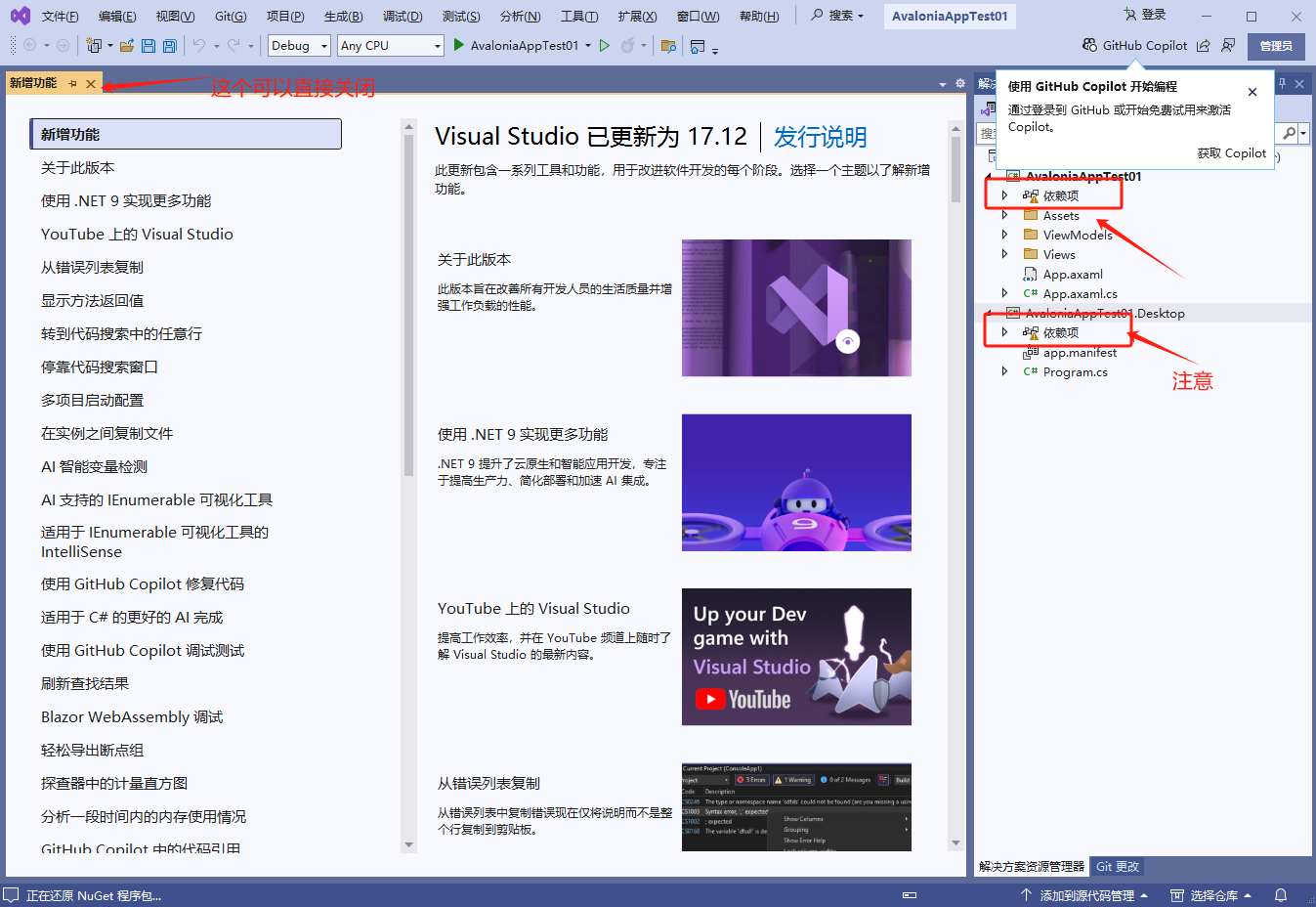Expand the App.axaml.cs node
Screen dimensions: 1316x907
[x=1004, y=293]
